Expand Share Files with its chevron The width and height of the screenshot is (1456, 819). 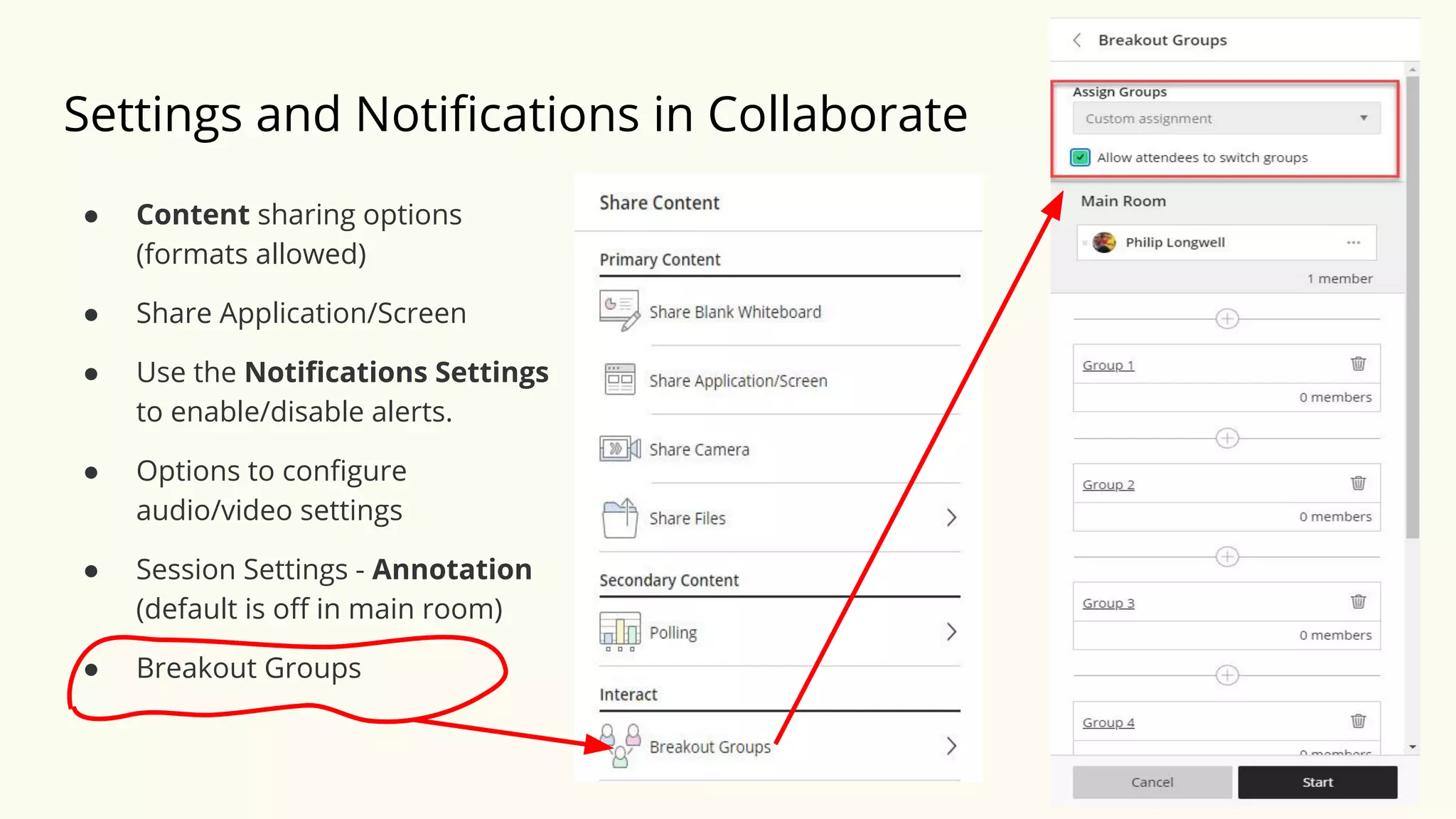[x=951, y=518]
